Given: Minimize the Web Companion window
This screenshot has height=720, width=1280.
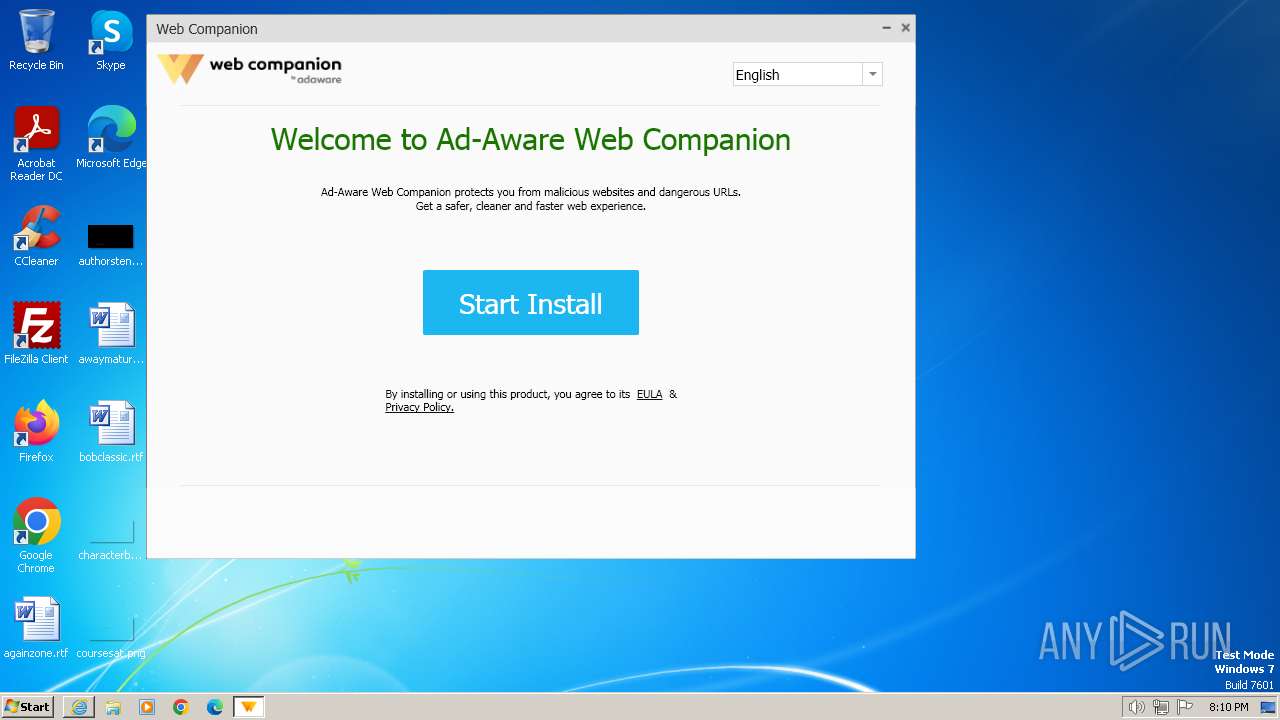Looking at the screenshot, I should (x=886, y=28).
